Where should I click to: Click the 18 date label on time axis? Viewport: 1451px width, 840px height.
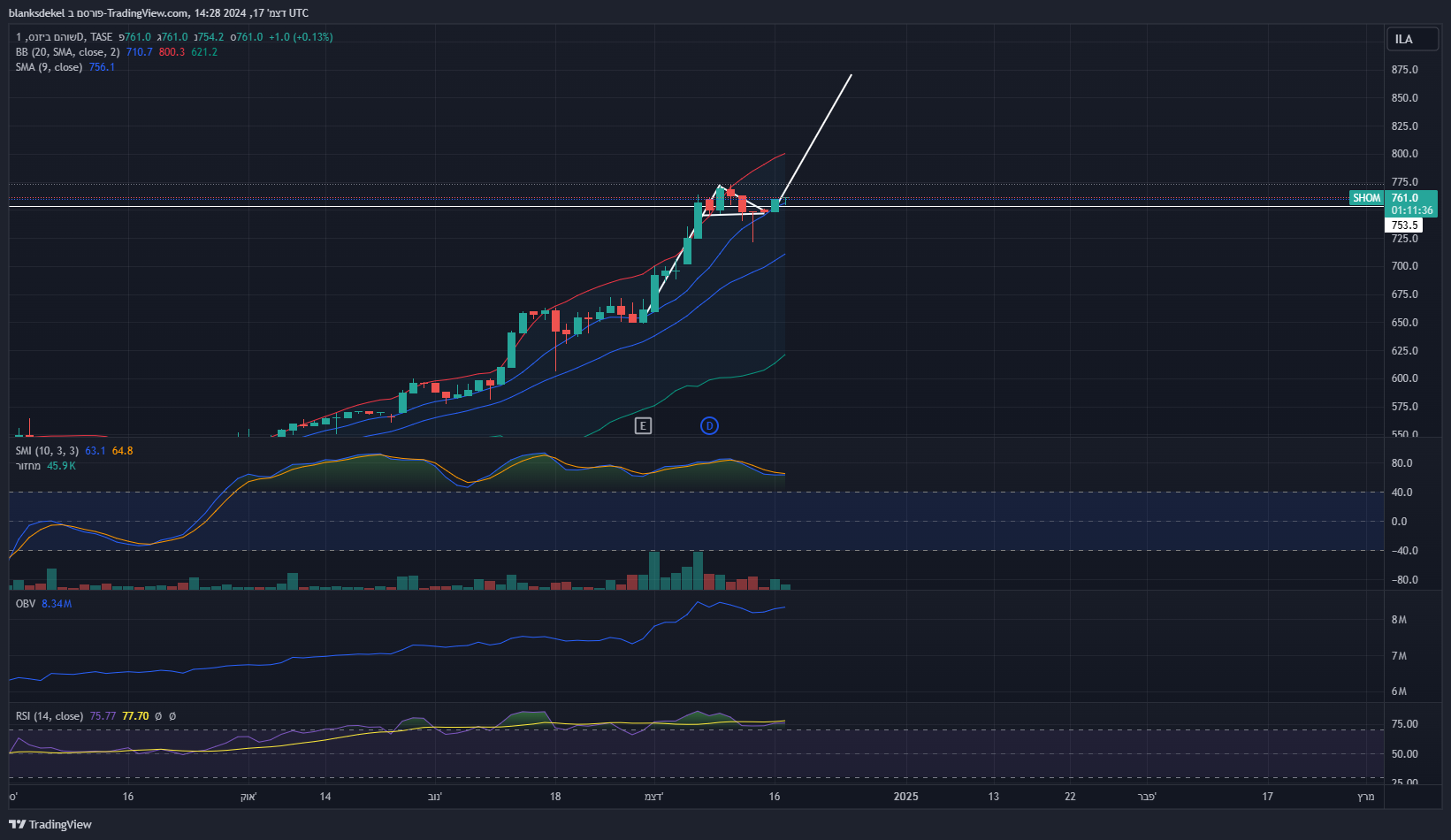pos(555,797)
